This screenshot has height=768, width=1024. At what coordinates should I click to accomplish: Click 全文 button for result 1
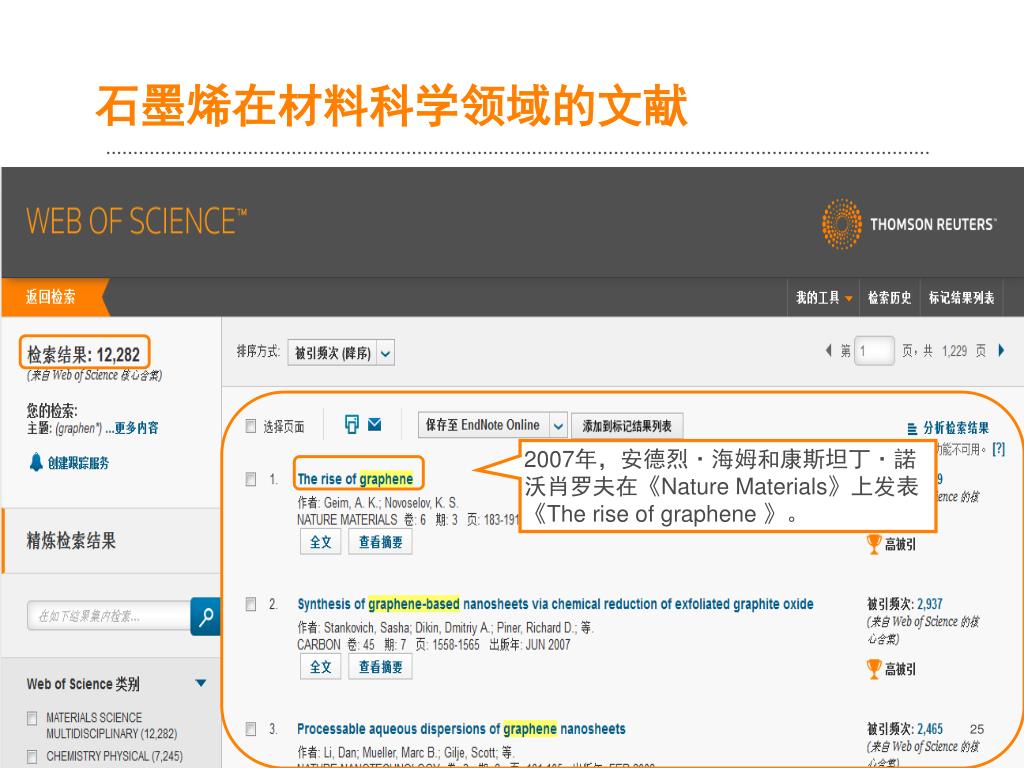[321, 542]
